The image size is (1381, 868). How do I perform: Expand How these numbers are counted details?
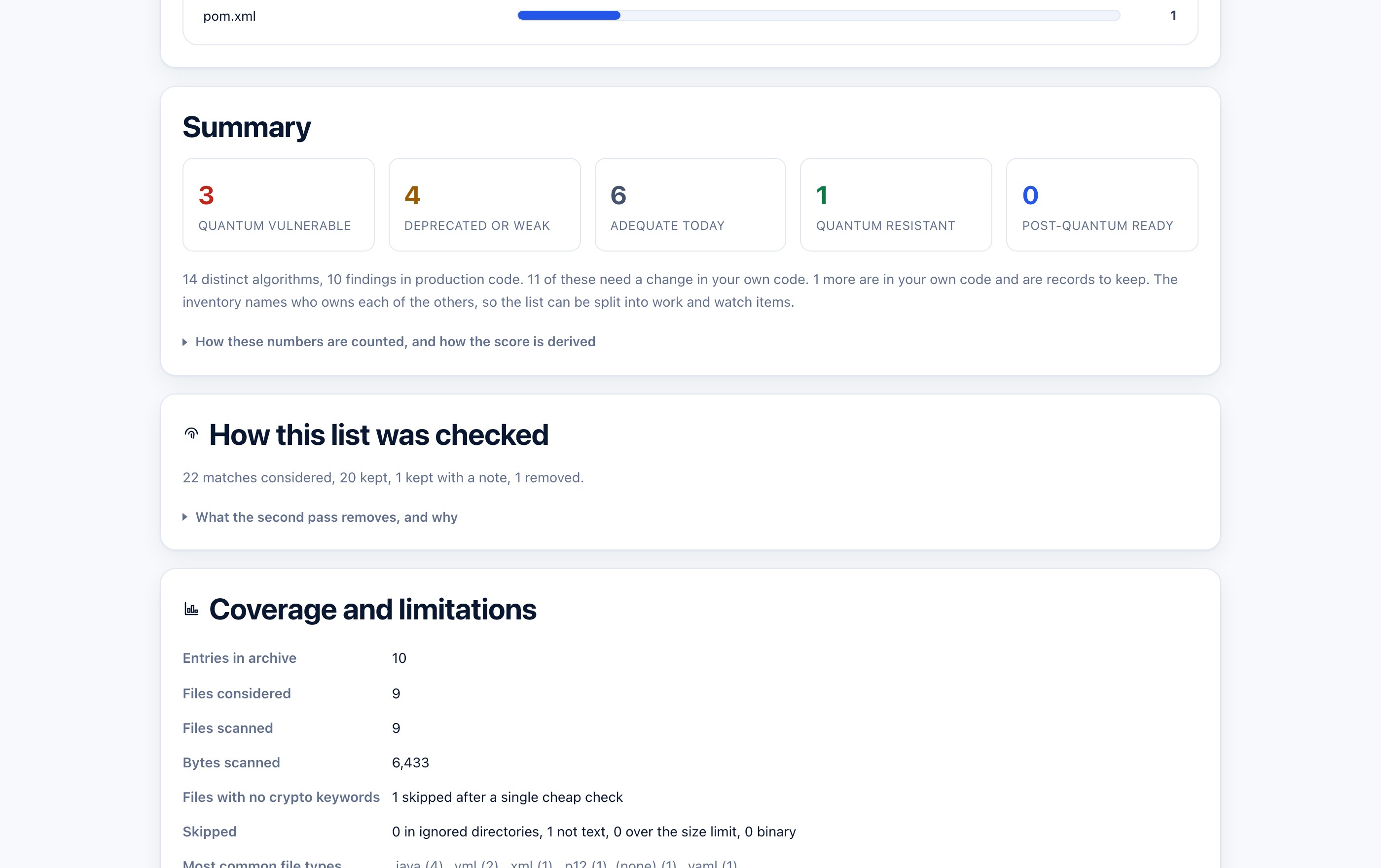pos(389,342)
